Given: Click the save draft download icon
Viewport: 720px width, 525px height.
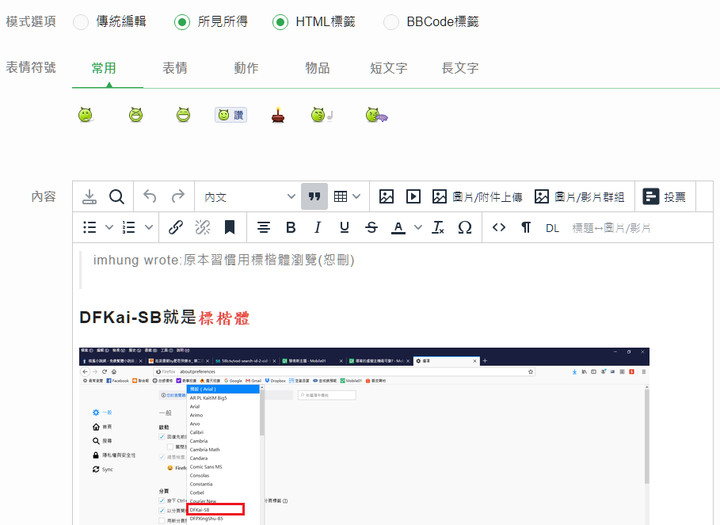Looking at the screenshot, I should [89, 197].
